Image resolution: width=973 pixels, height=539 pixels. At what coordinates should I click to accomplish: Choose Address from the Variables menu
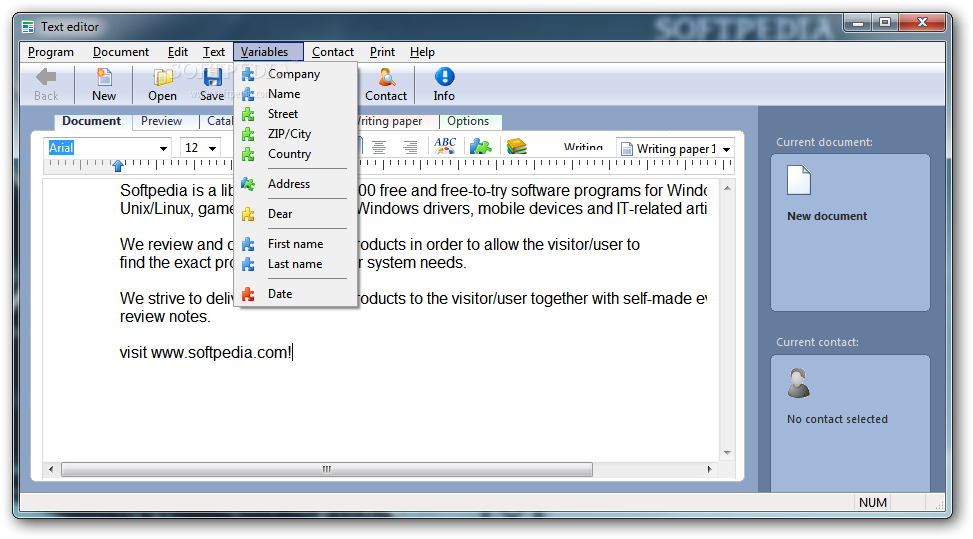point(295,184)
